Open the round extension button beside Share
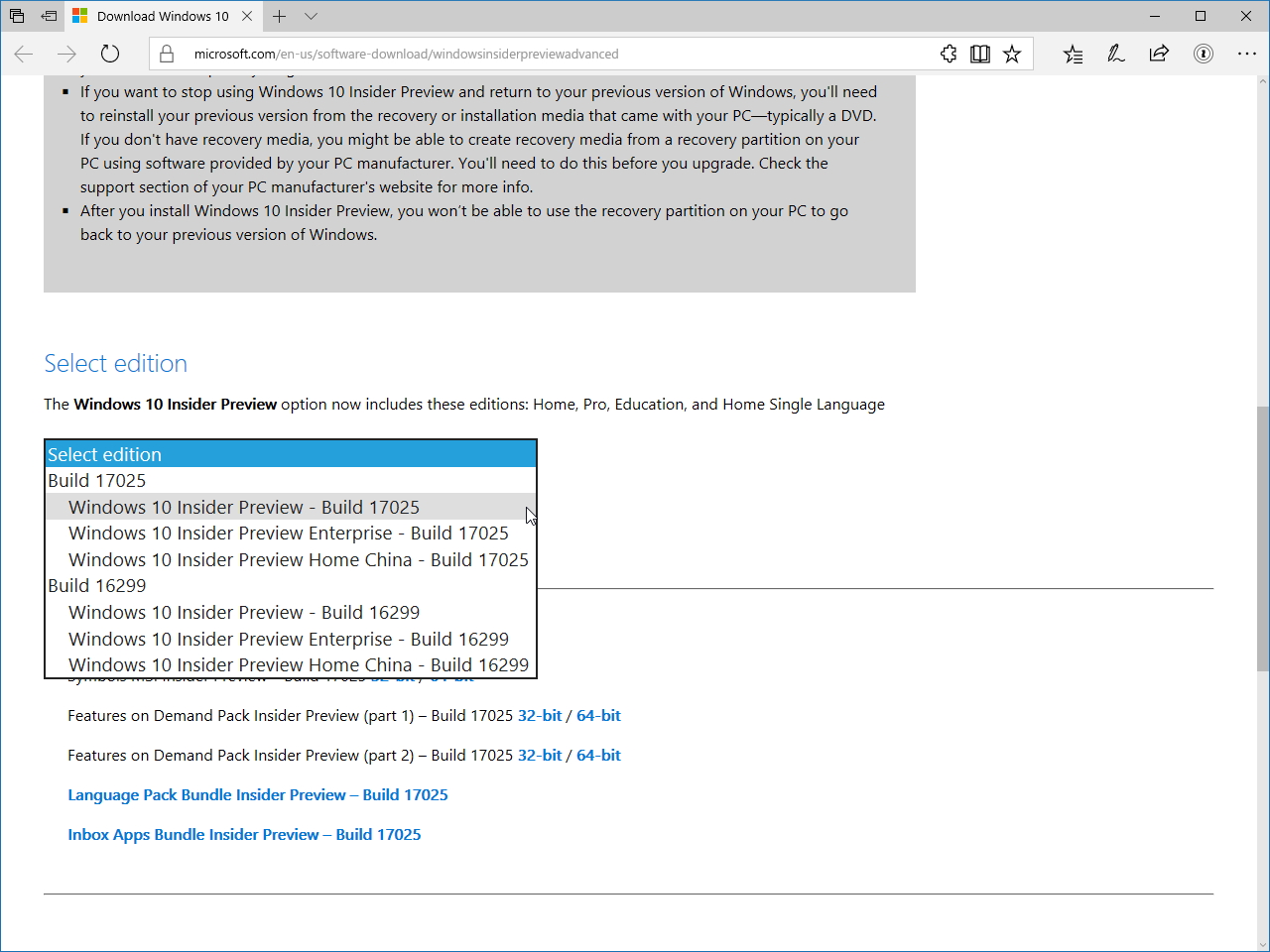The width and height of the screenshot is (1270, 952). pos(1204,54)
